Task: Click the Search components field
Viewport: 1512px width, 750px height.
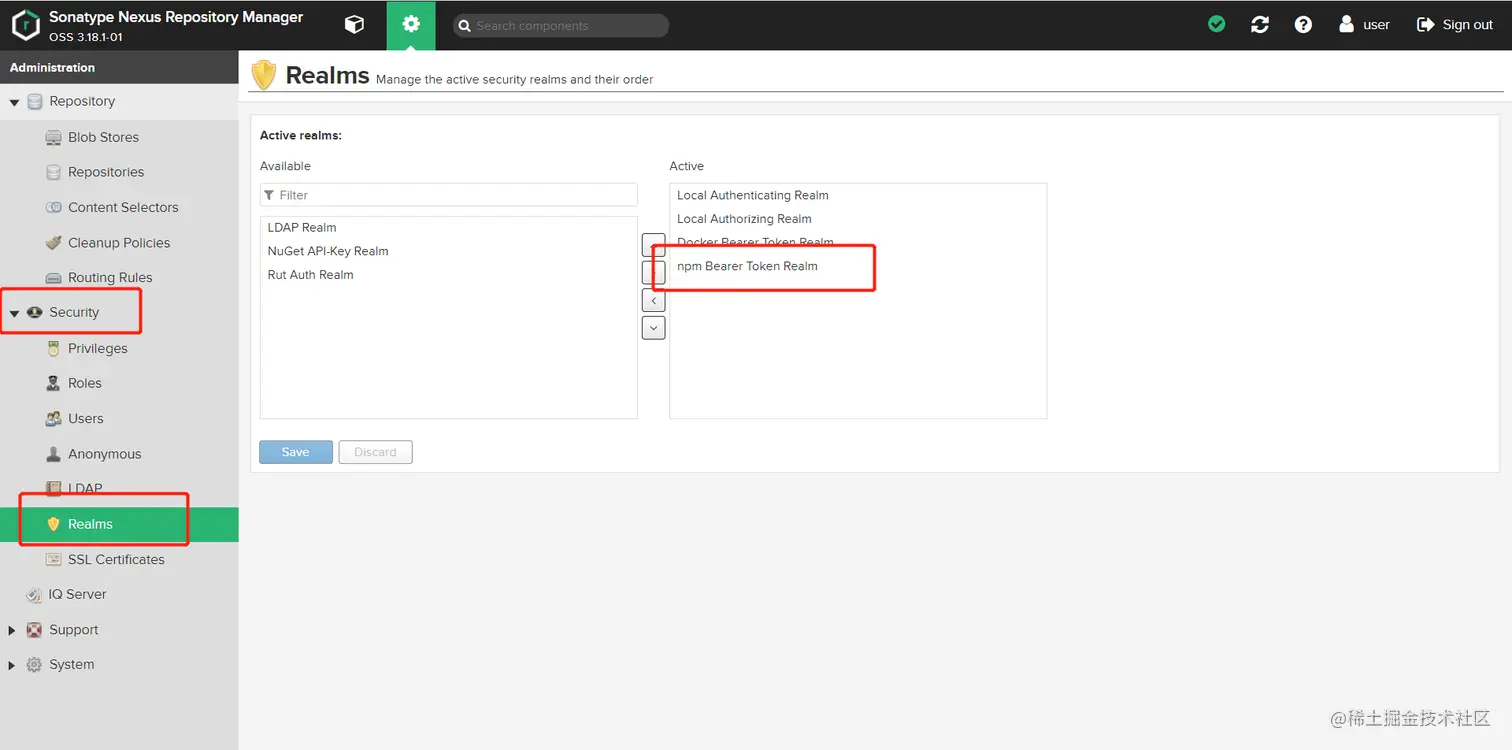Action: [561, 25]
